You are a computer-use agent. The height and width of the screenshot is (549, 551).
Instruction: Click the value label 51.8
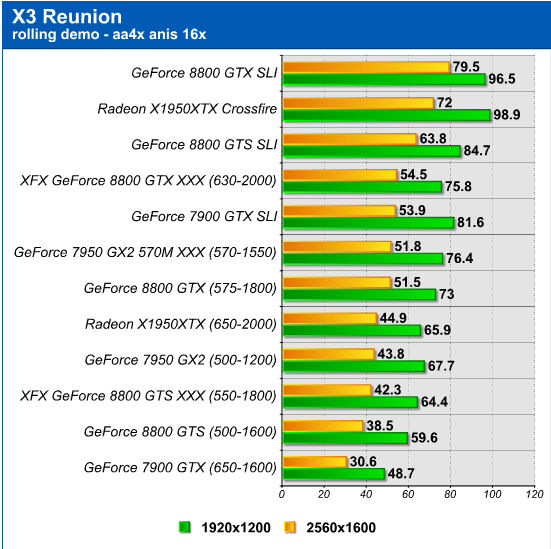click(408, 246)
